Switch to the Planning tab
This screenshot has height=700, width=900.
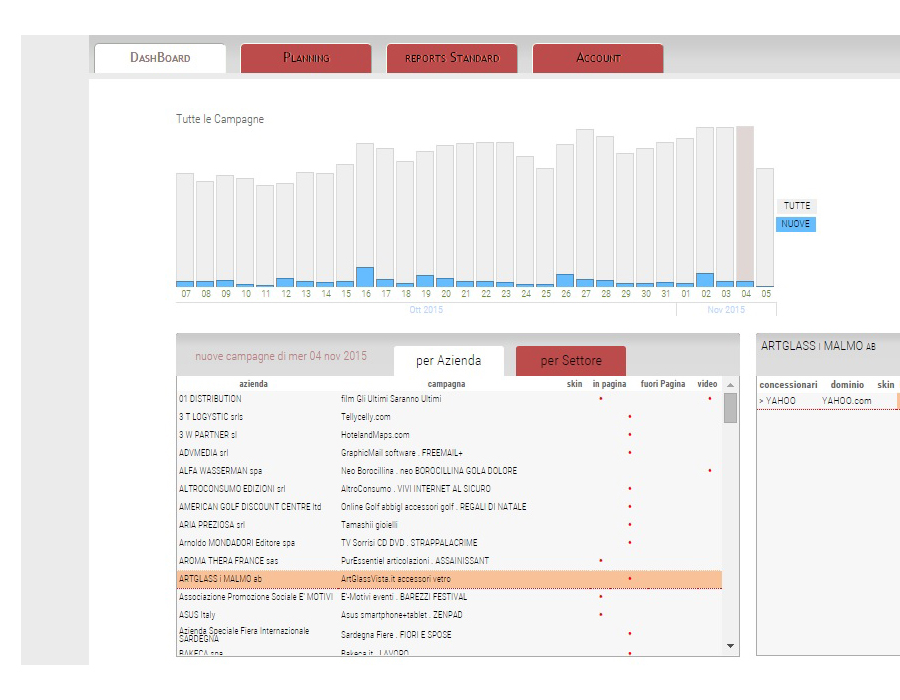(x=306, y=58)
